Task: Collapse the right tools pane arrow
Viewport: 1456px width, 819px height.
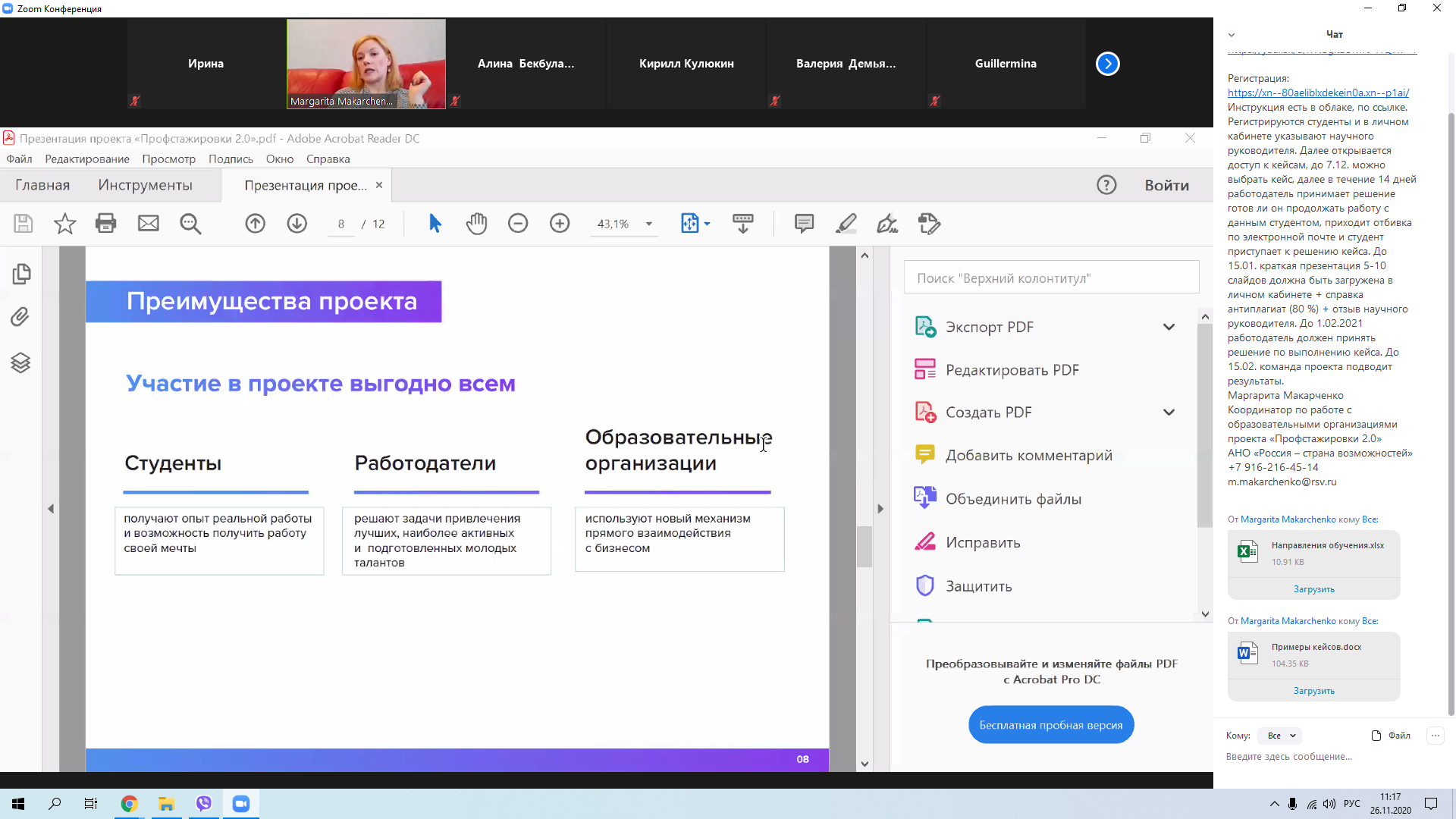Action: (880, 509)
